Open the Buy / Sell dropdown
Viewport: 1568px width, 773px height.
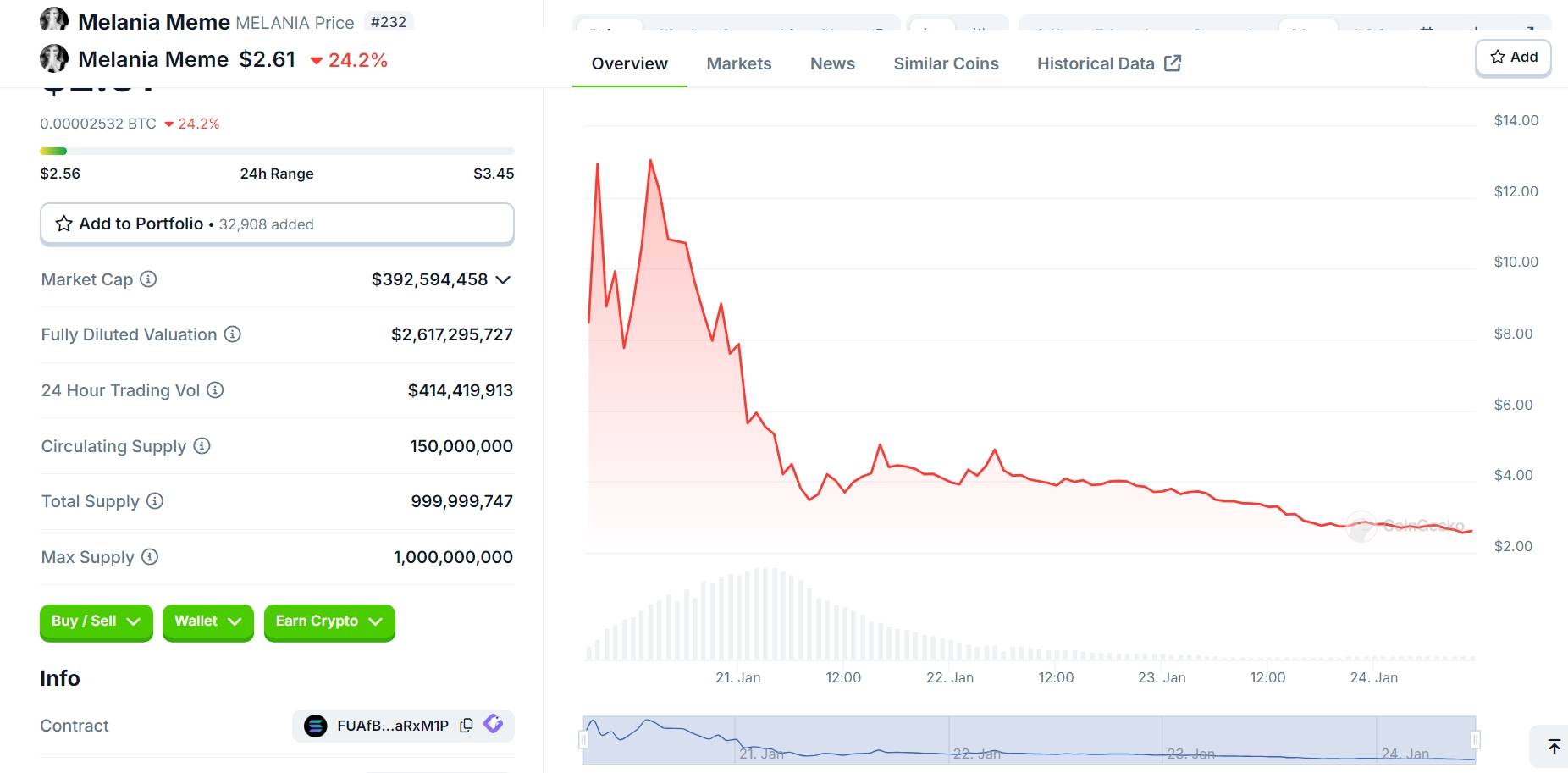(x=96, y=621)
